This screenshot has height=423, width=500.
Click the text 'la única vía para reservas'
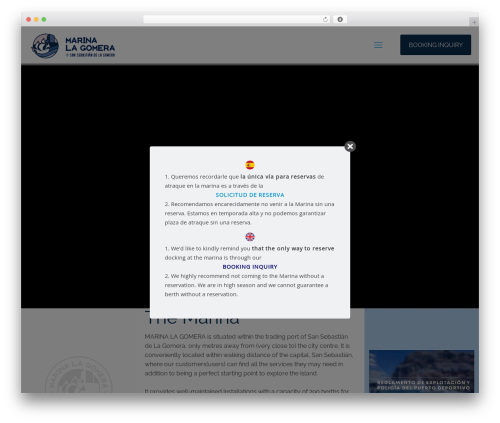pos(278,177)
